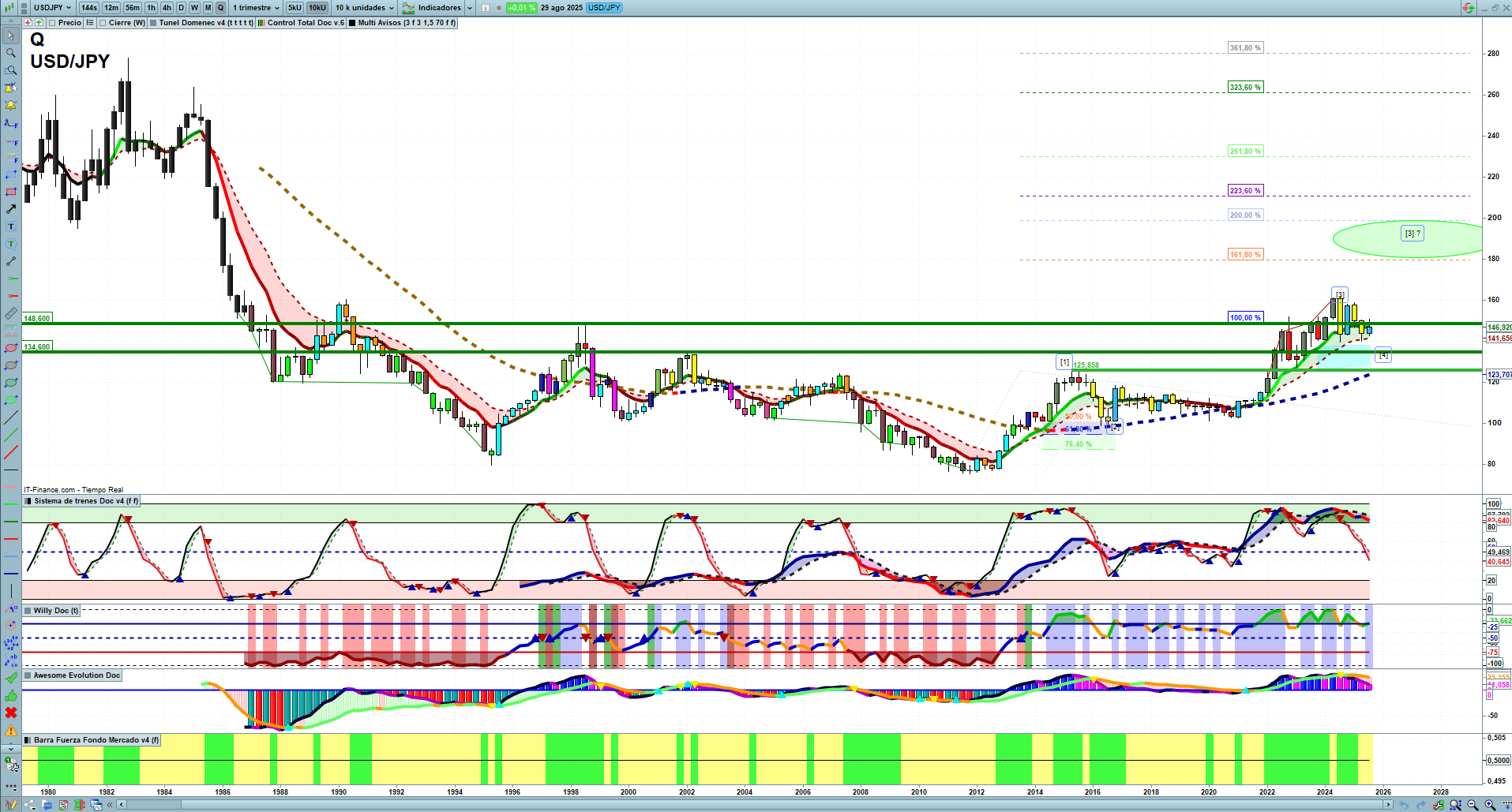
Task: Expand the 1 trimestre timeframe dropdown
Action: pyautogui.click(x=255, y=8)
